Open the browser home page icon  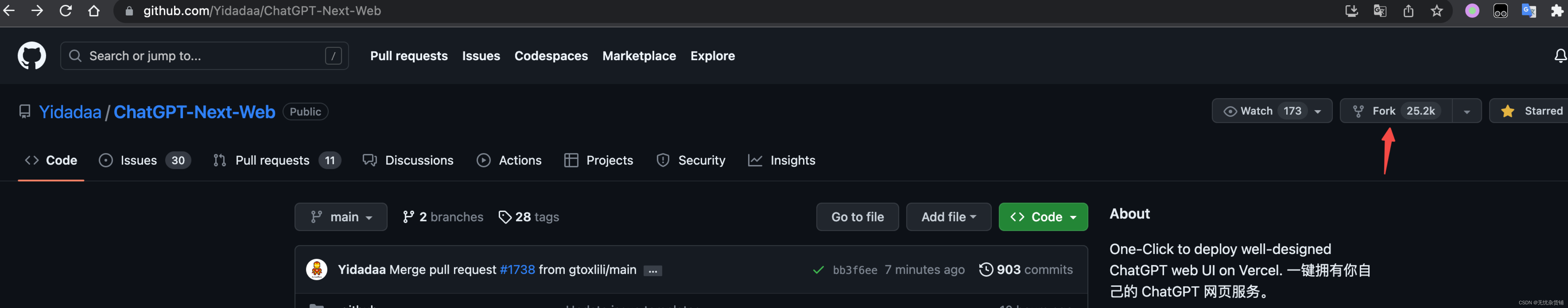click(x=94, y=10)
